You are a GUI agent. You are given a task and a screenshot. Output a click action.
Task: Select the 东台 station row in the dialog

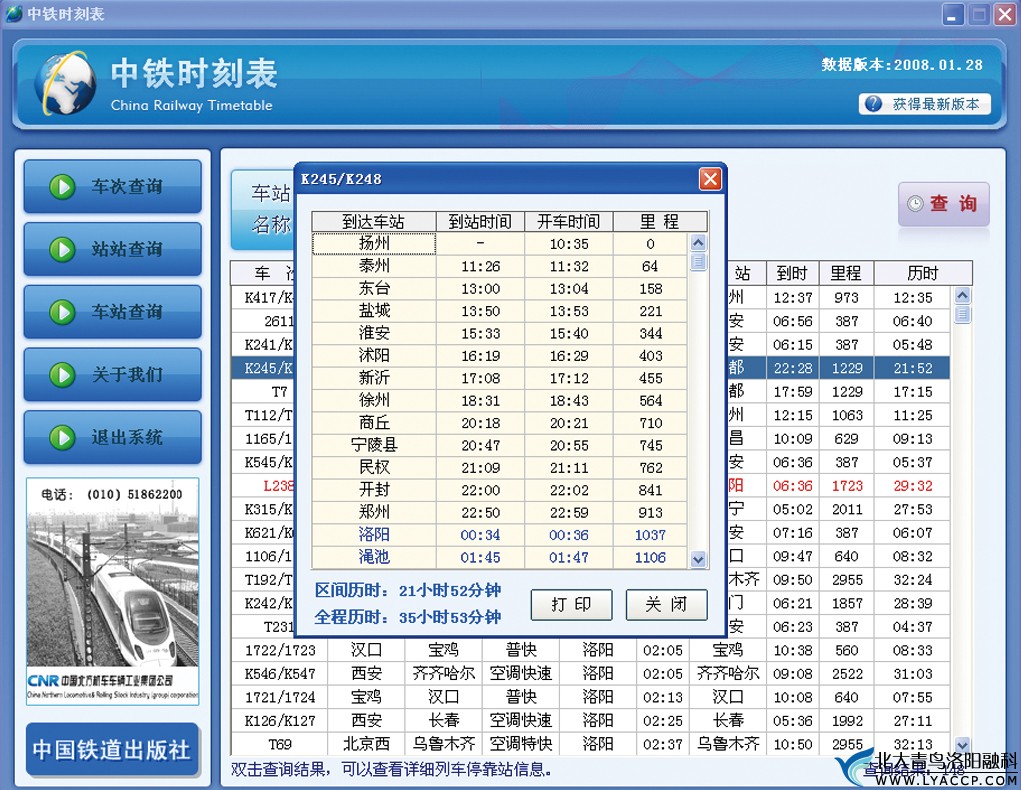tap(499, 289)
